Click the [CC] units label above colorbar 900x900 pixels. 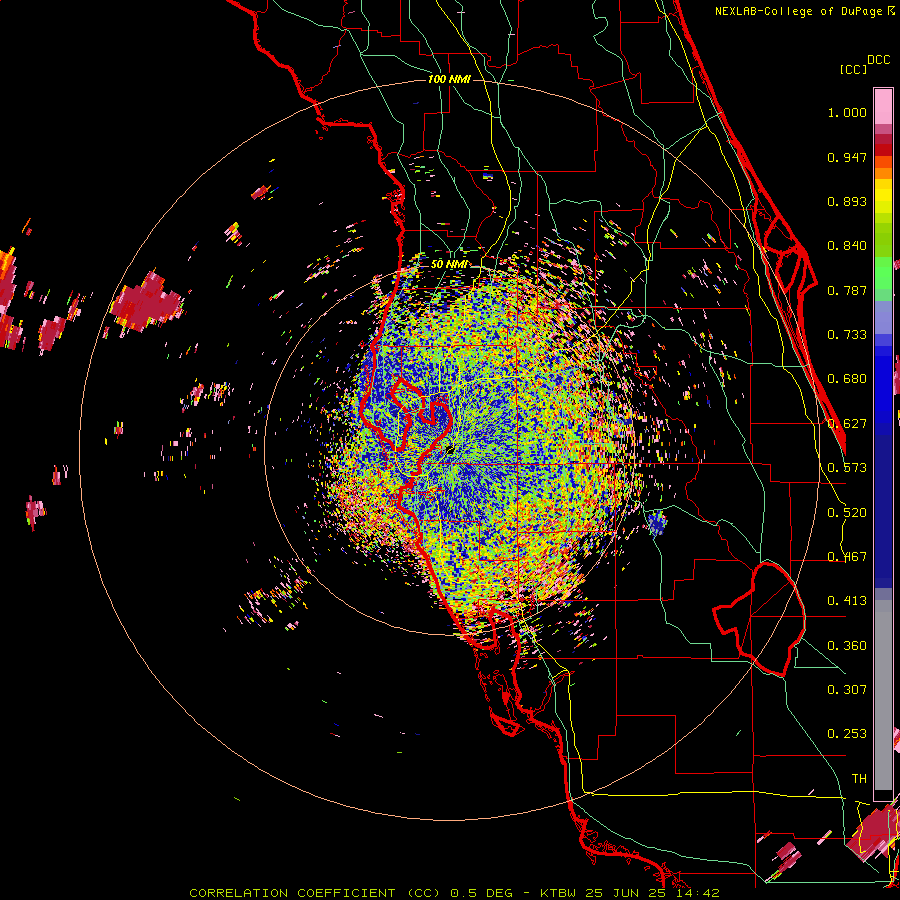click(853, 69)
